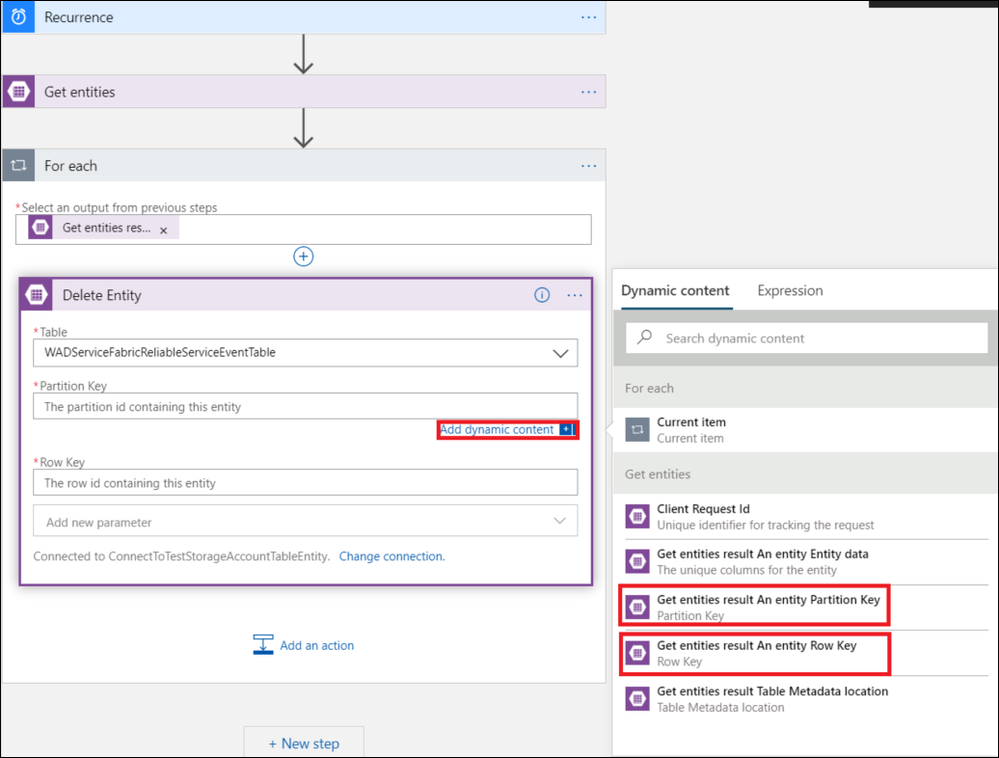Select Client Request Id dynamic content
Viewport: 999px width, 758px height.
click(x=805, y=517)
